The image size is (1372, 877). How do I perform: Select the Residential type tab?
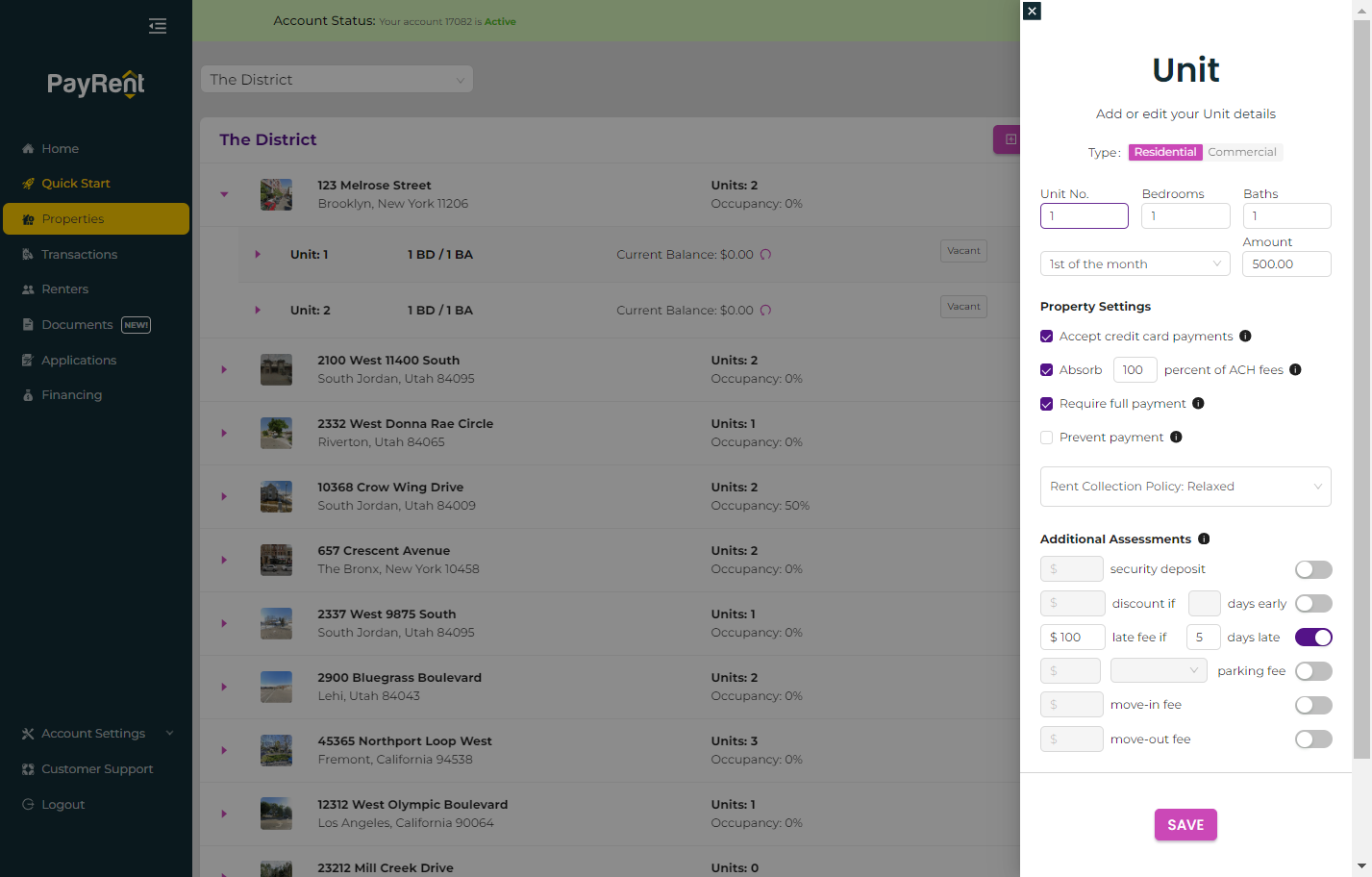point(1165,152)
